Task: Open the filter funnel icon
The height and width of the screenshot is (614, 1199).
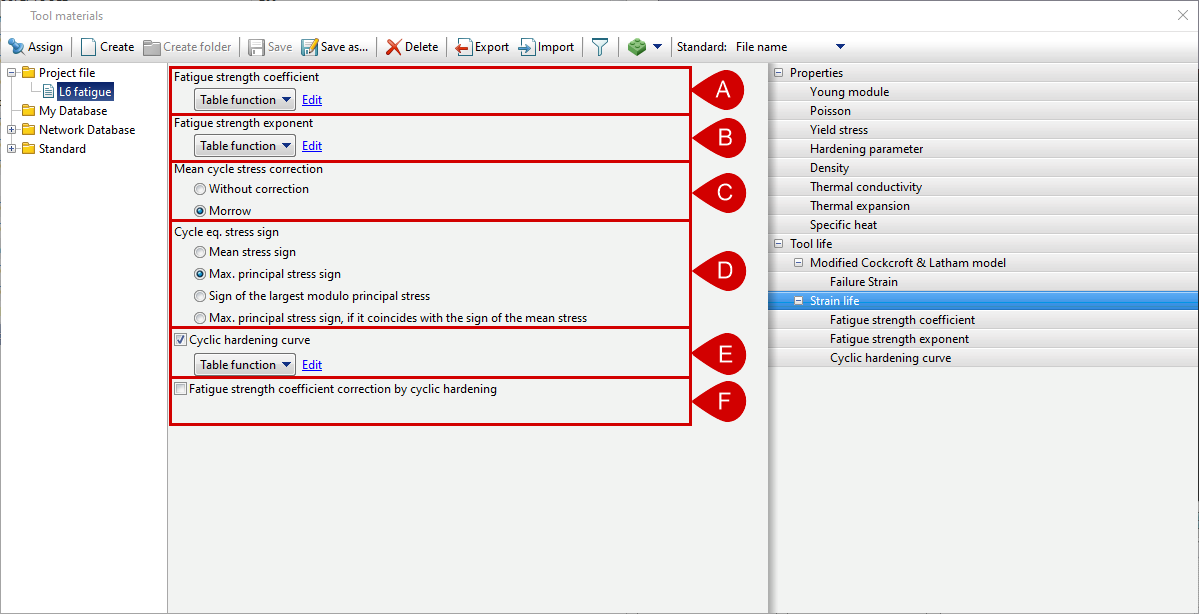Action: 599,46
